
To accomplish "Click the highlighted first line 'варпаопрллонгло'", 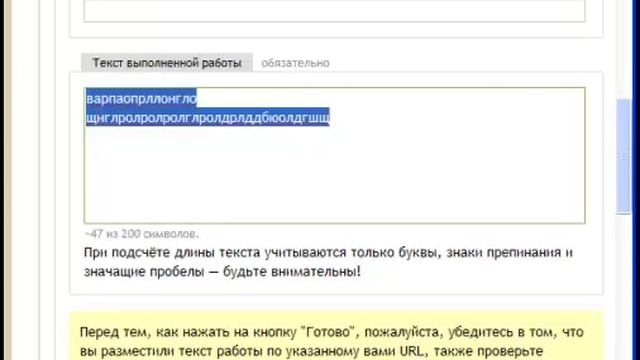I will coord(141,98).
